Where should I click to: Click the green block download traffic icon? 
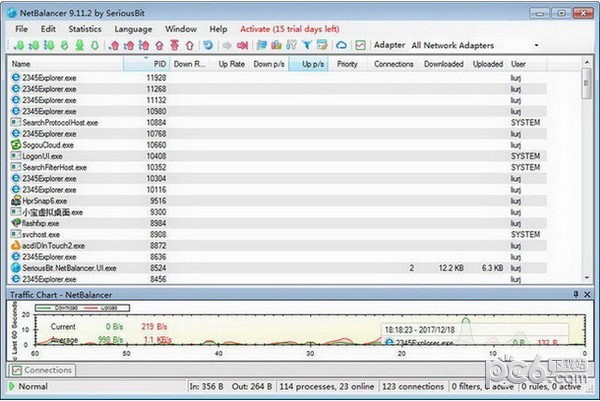64,46
